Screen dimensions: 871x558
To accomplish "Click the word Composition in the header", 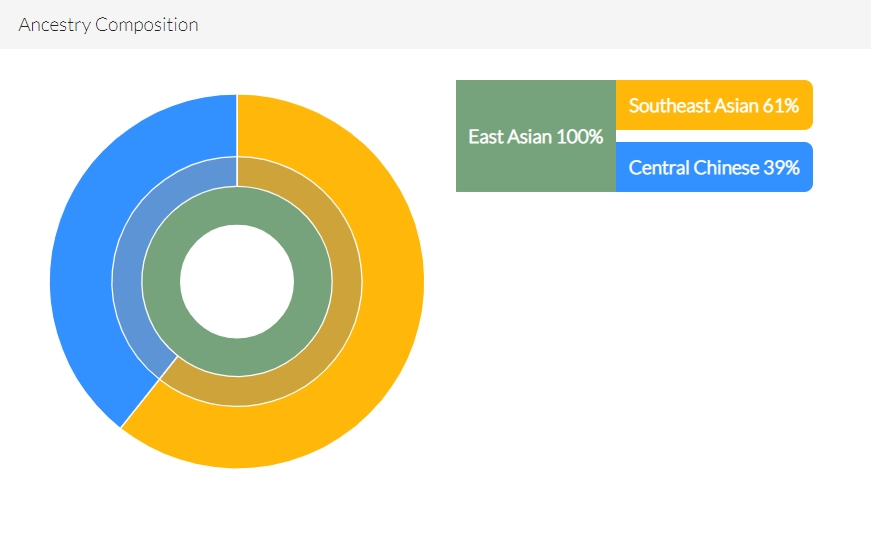I will pyautogui.click(x=147, y=25).
